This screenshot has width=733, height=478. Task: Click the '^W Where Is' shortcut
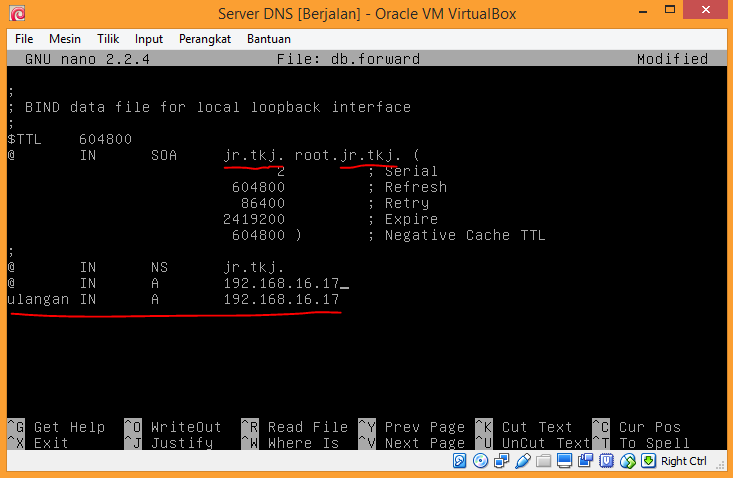point(290,443)
